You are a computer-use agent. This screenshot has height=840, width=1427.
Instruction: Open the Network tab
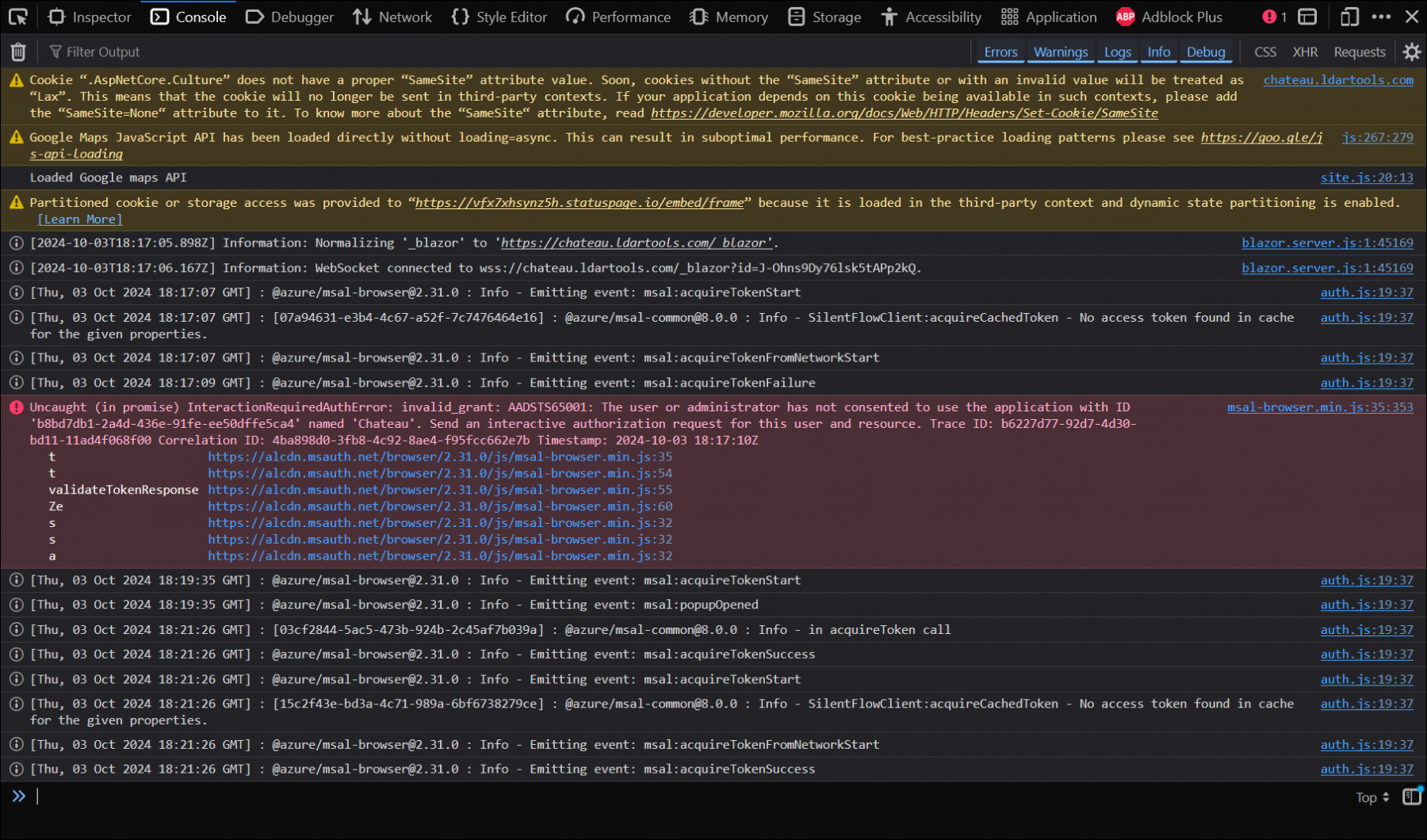392,17
